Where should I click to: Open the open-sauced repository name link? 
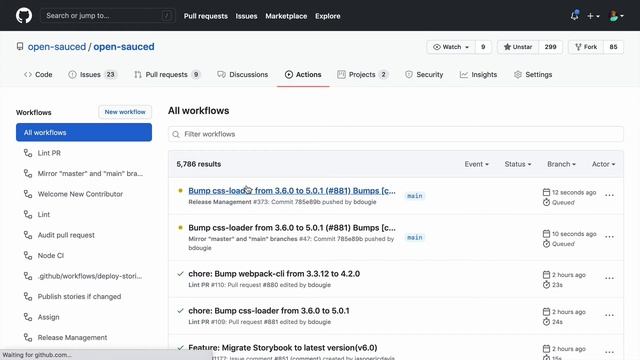pos(124,47)
